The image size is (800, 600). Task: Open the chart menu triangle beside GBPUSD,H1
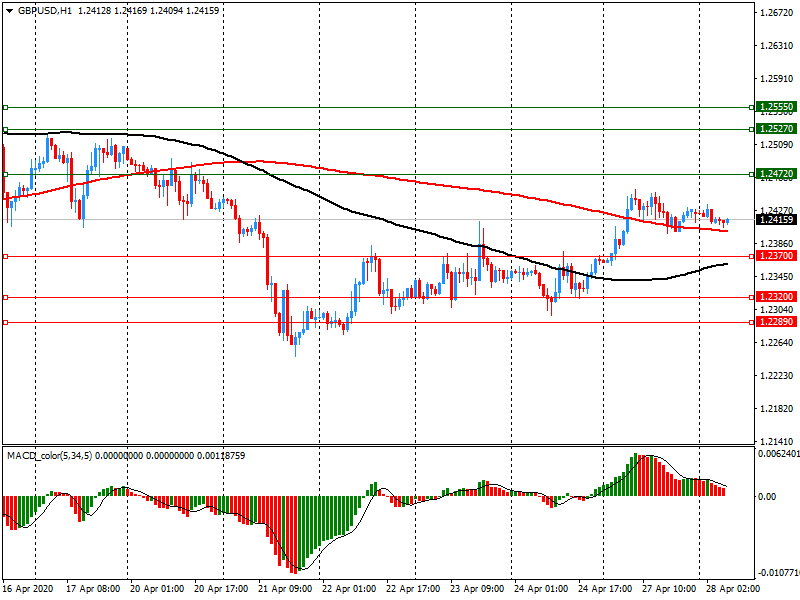pos(9,11)
